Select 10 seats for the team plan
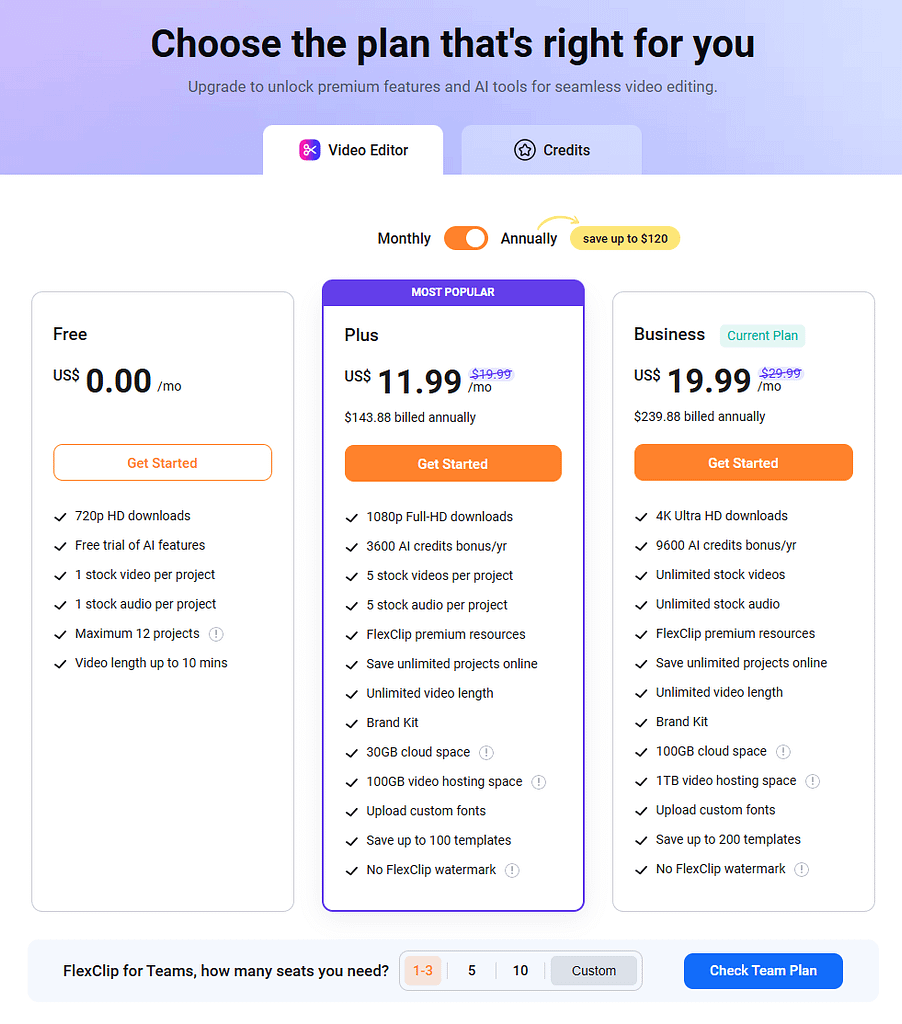The image size is (902, 1024). [x=520, y=970]
